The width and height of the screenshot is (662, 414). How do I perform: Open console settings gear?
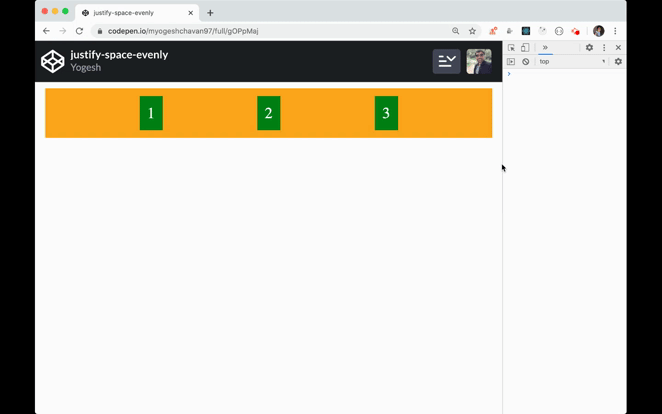click(618, 62)
